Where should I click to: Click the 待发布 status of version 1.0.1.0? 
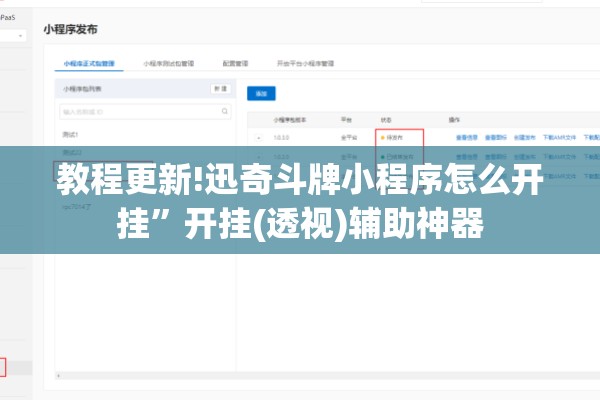(x=392, y=137)
